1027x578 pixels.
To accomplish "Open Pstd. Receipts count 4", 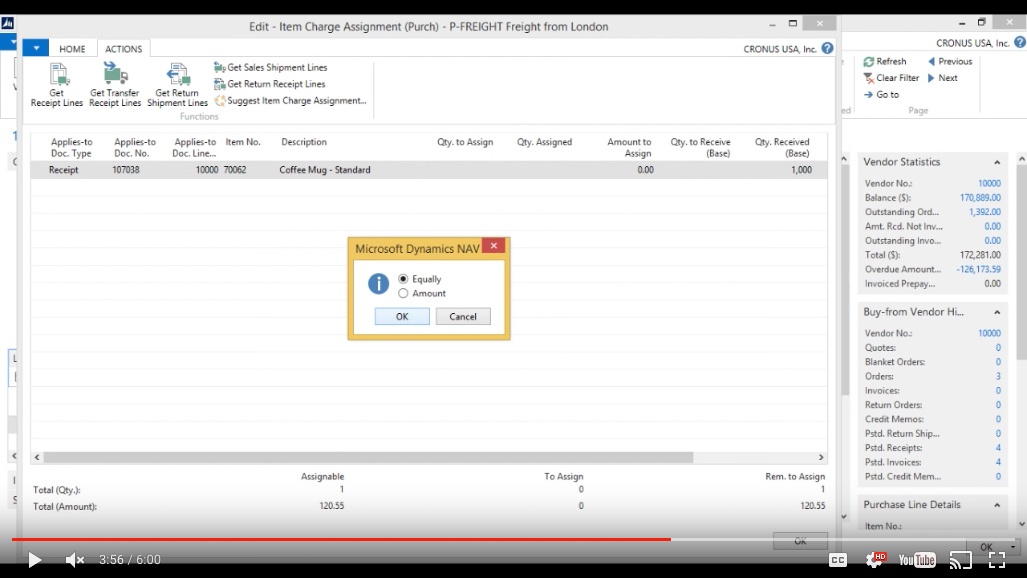I will pyautogui.click(x=998, y=448).
